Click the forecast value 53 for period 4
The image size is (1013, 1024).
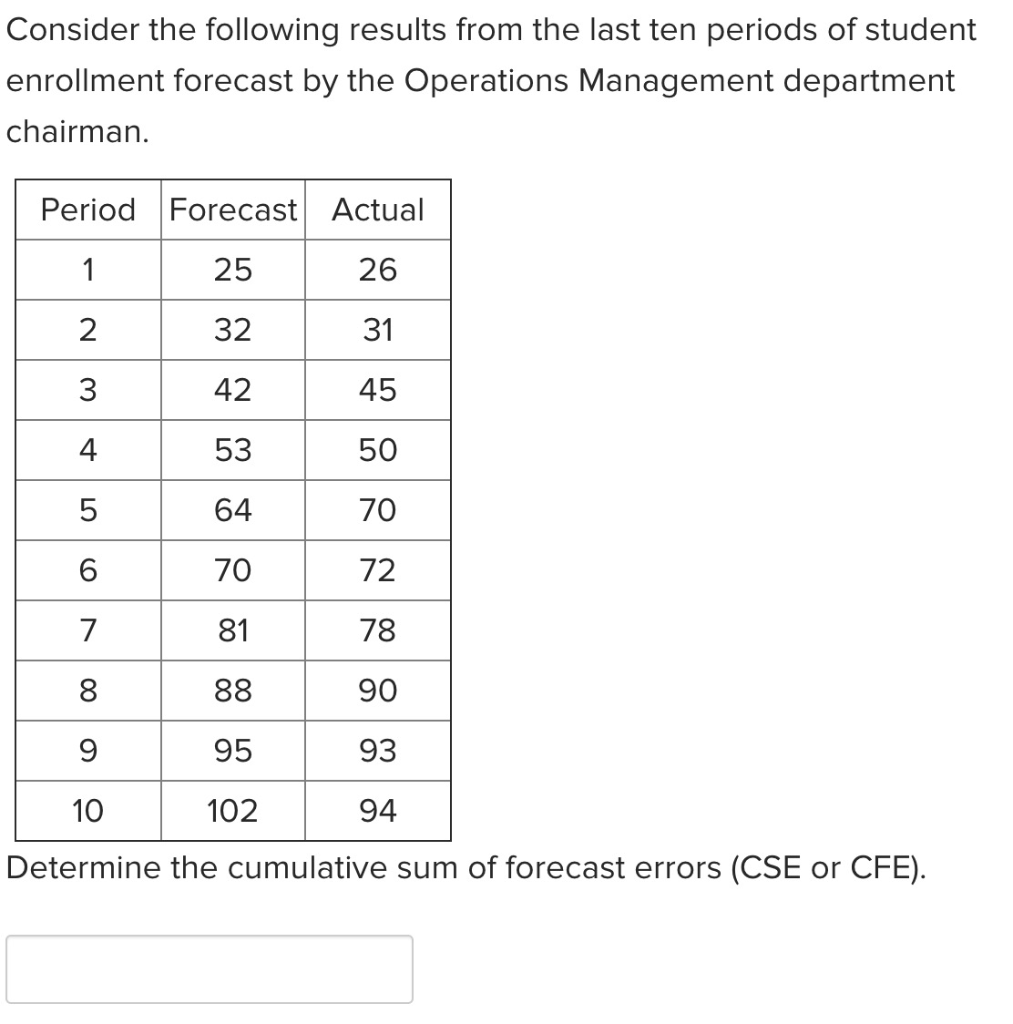(232, 450)
